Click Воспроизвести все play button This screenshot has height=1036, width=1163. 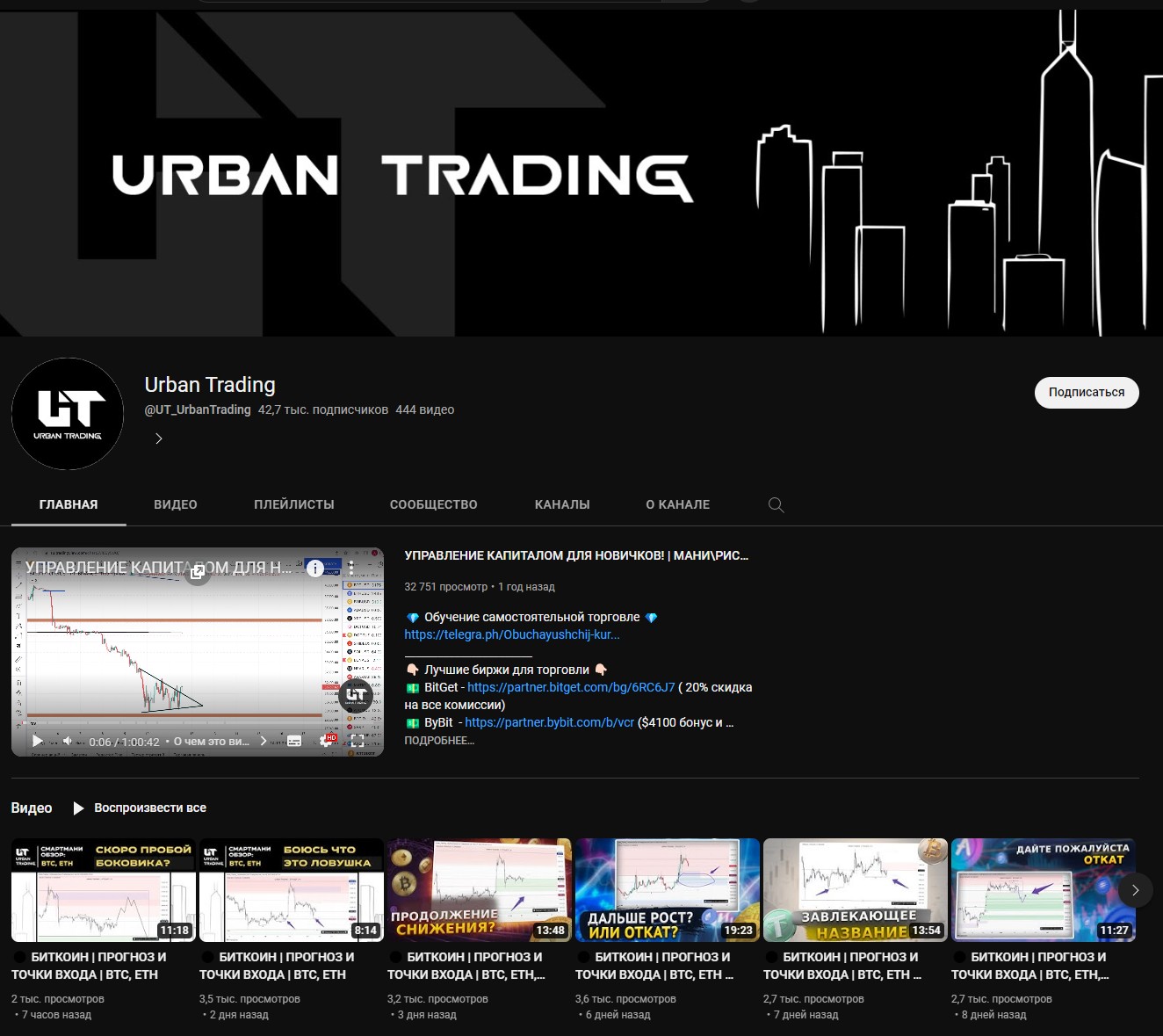[x=140, y=808]
